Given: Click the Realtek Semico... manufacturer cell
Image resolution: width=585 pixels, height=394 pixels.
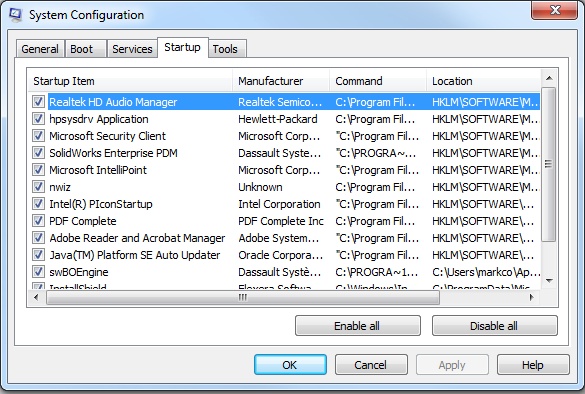Looking at the screenshot, I should pyautogui.click(x=280, y=102).
